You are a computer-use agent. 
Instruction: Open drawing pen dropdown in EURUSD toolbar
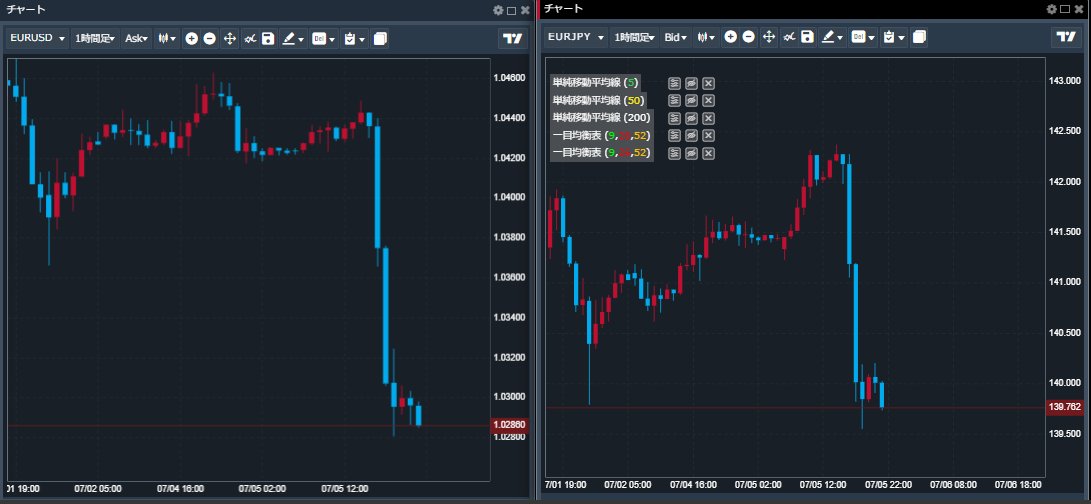pos(293,39)
